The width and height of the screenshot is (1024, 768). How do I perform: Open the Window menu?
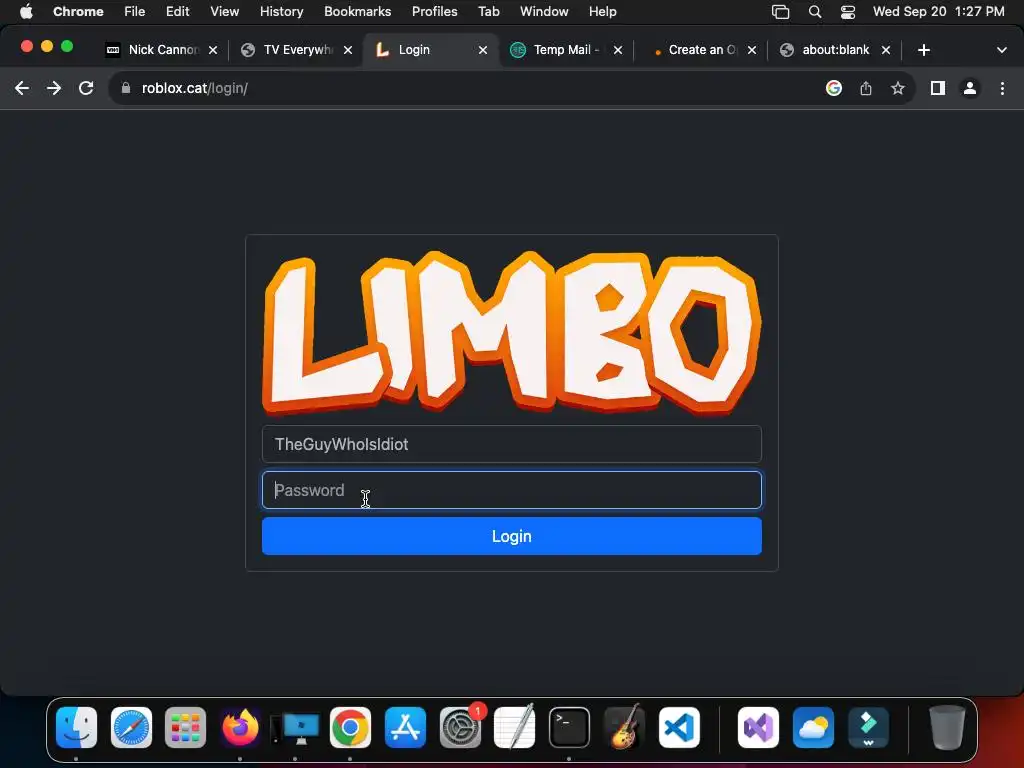coord(544,11)
